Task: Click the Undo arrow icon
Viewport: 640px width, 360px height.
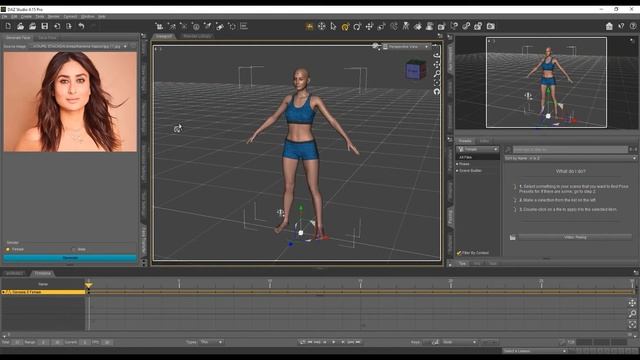Action: (x=81, y=26)
